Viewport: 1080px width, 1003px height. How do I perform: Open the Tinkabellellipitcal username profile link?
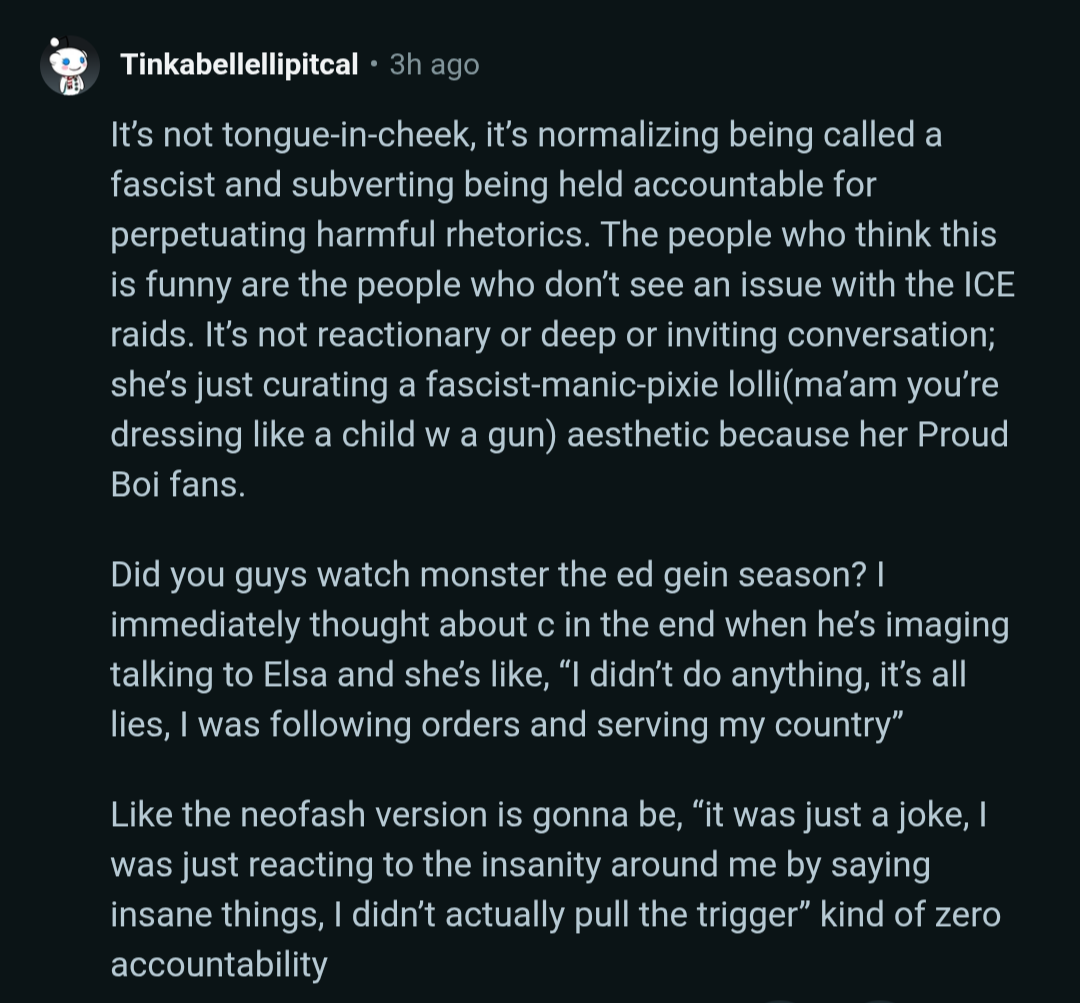[x=238, y=65]
